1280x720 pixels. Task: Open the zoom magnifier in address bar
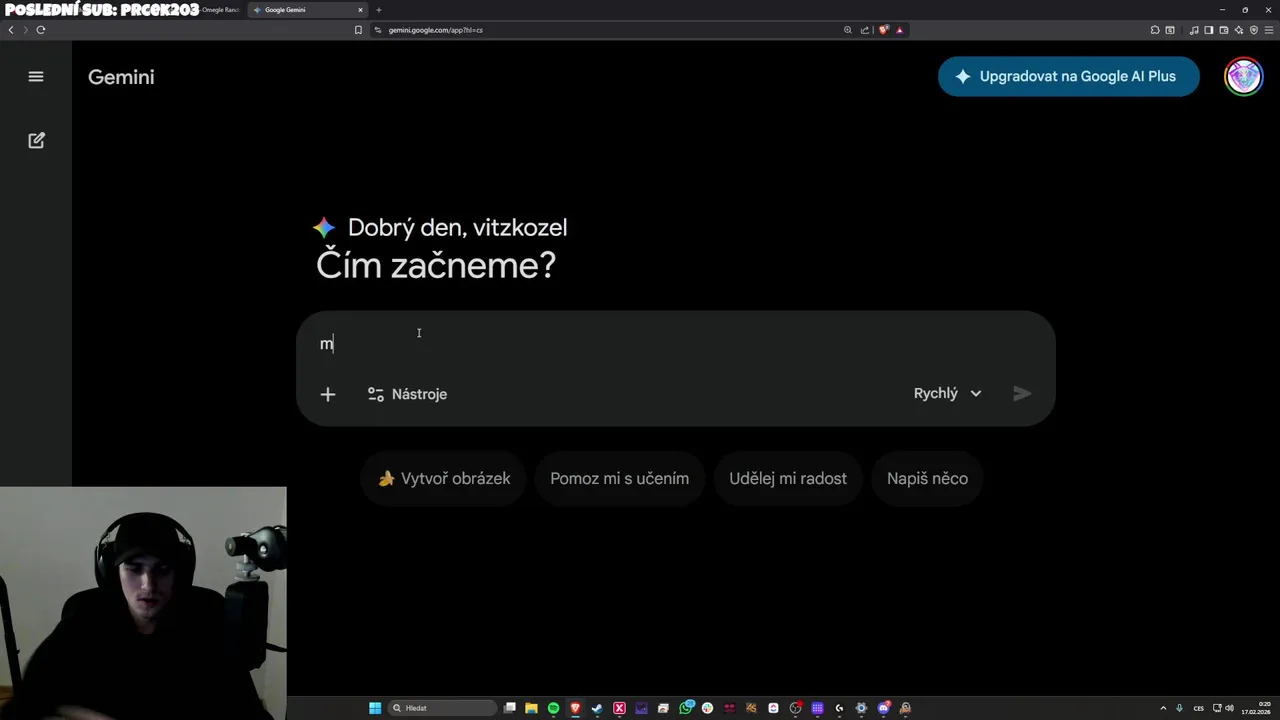pyautogui.click(x=848, y=30)
